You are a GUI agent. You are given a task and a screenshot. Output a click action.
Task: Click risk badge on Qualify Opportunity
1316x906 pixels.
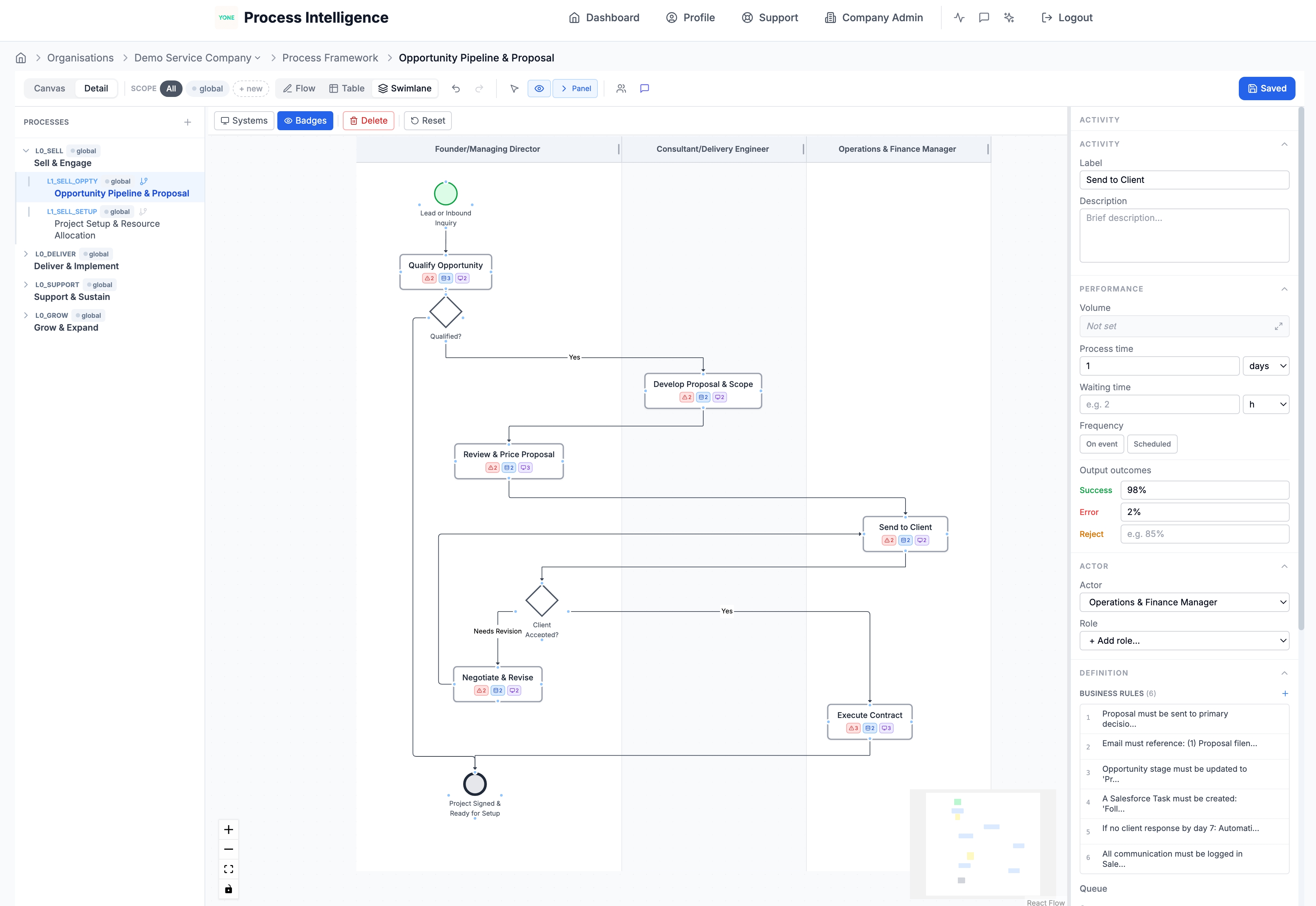pyautogui.click(x=429, y=278)
